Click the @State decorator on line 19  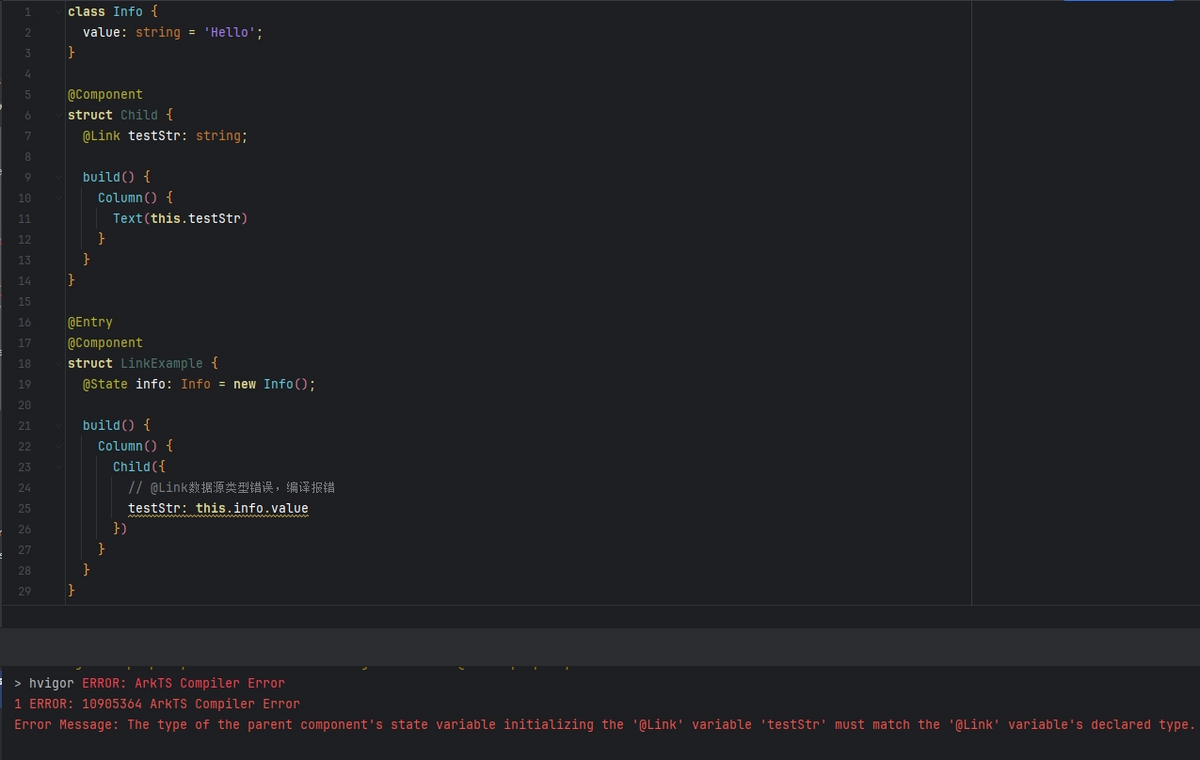click(x=105, y=384)
